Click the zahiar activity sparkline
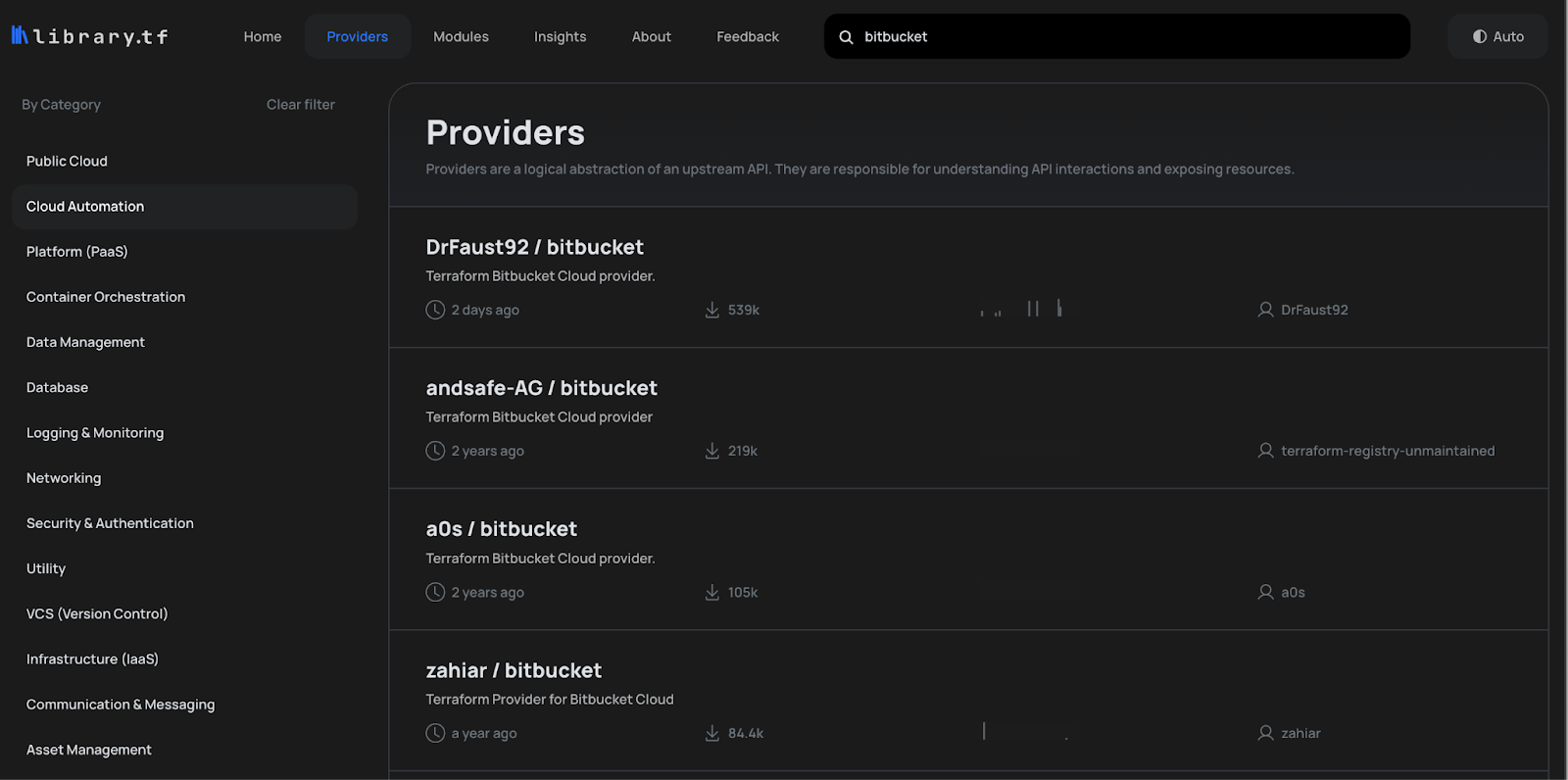The height and width of the screenshot is (780, 1568). click(x=1029, y=731)
